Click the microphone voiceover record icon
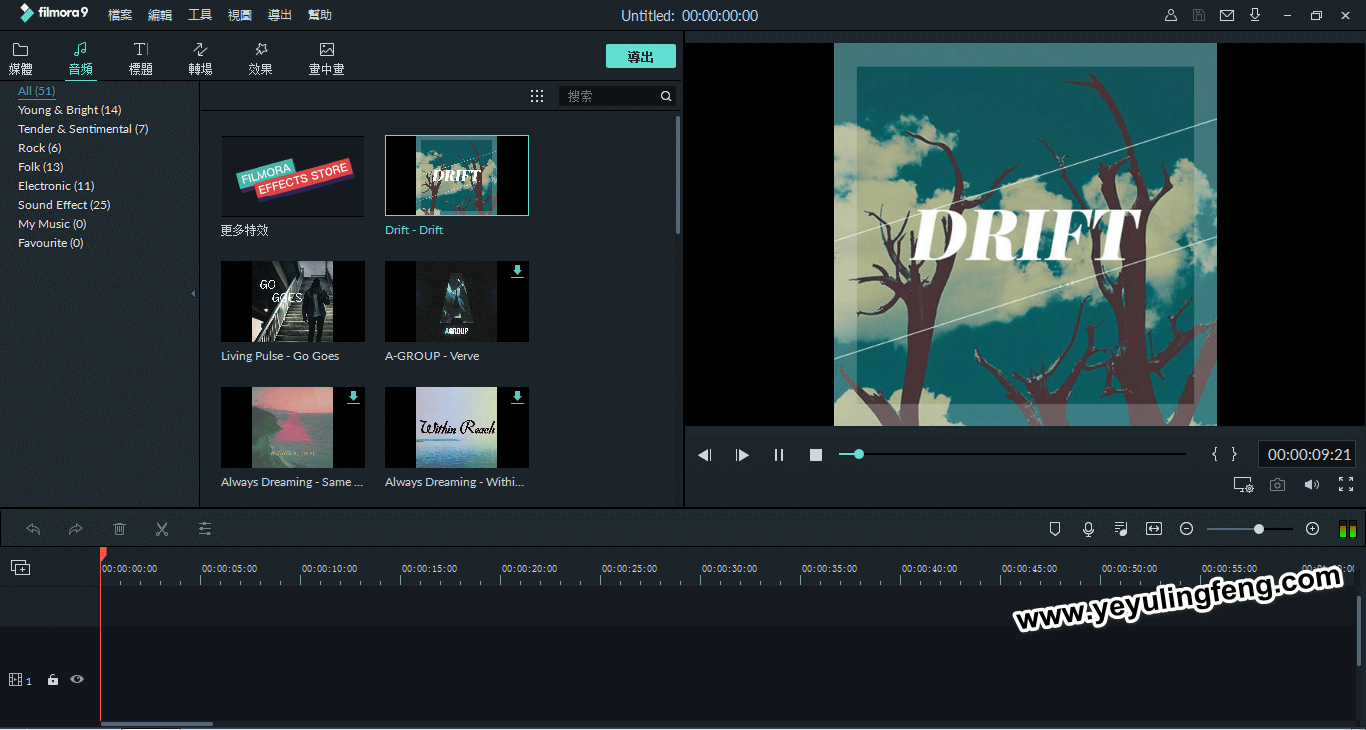1366x730 pixels. [x=1088, y=529]
